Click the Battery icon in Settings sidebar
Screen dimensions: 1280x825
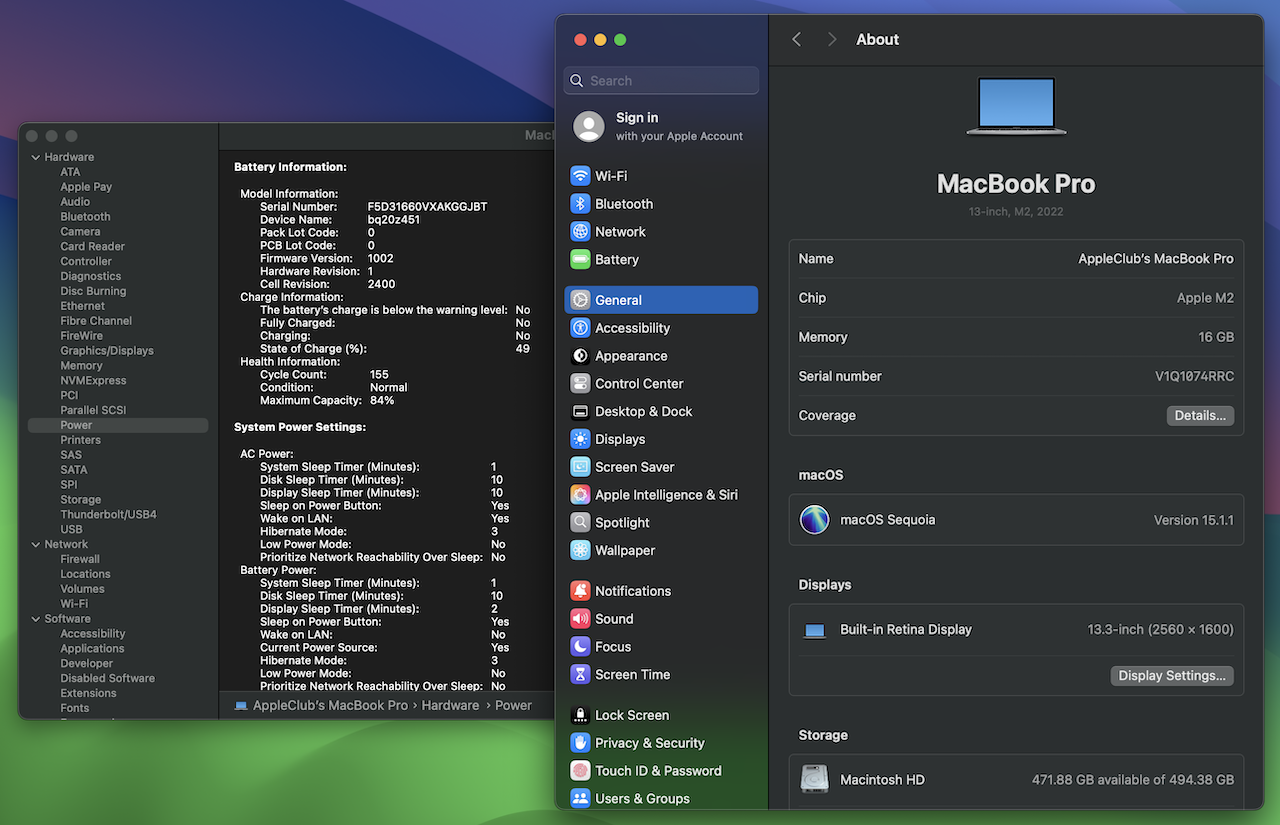580,260
